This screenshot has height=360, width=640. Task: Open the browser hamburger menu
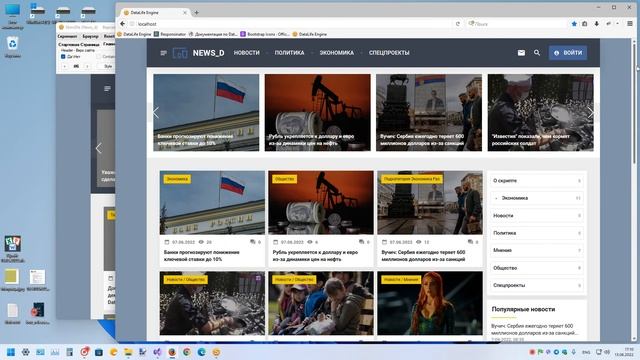630,24
